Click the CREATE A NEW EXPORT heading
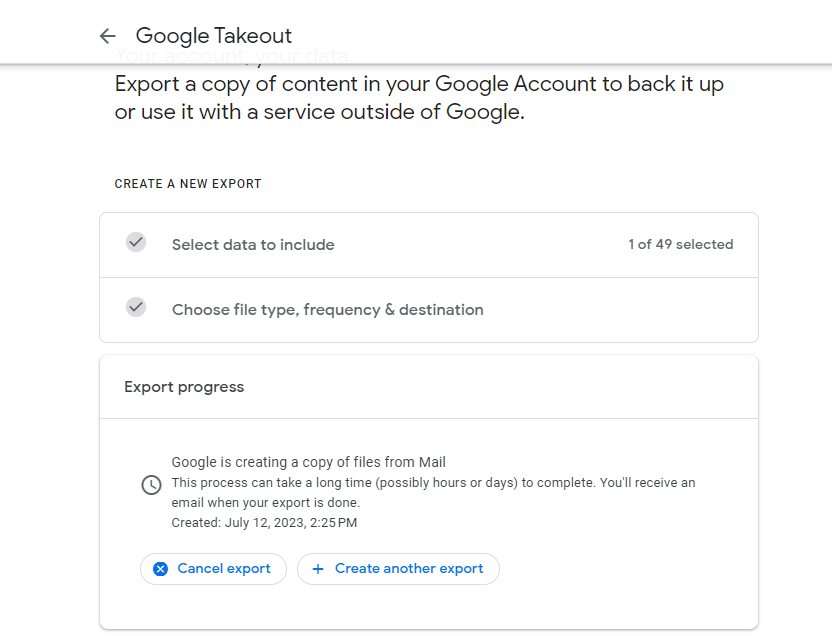The image size is (832, 636). (188, 184)
